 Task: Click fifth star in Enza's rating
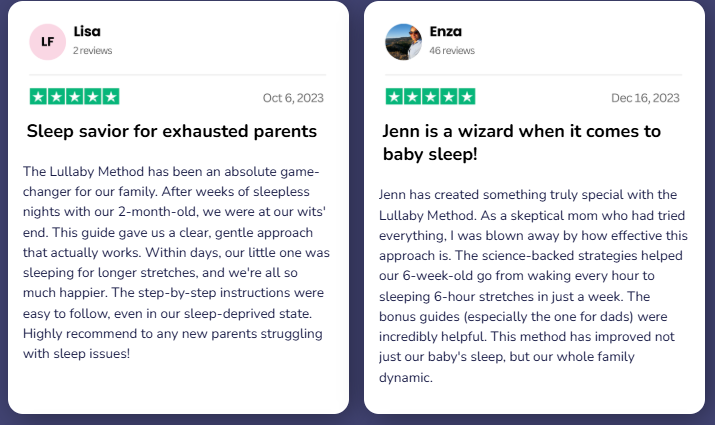point(467,97)
